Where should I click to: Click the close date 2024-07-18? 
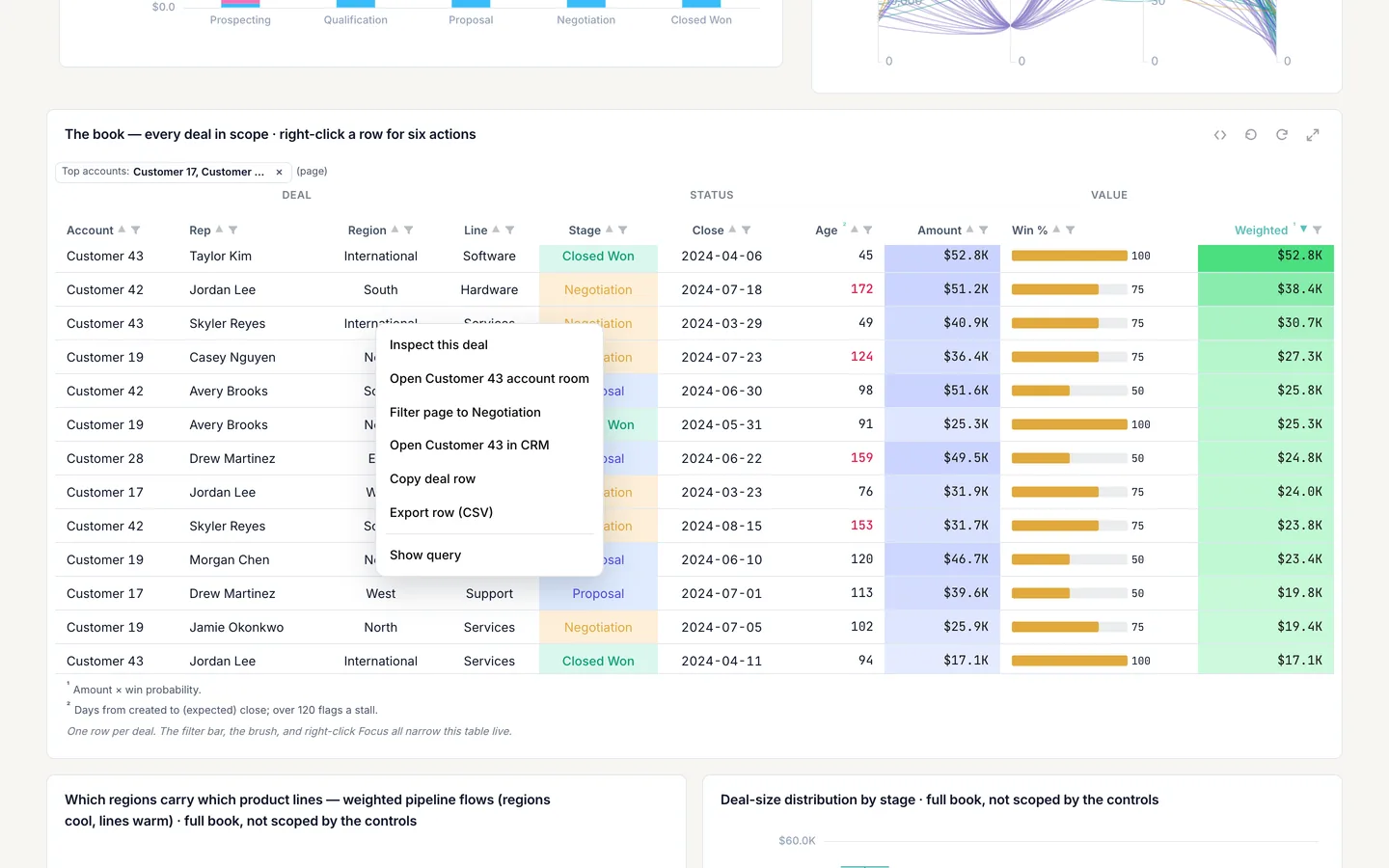pyautogui.click(x=722, y=289)
